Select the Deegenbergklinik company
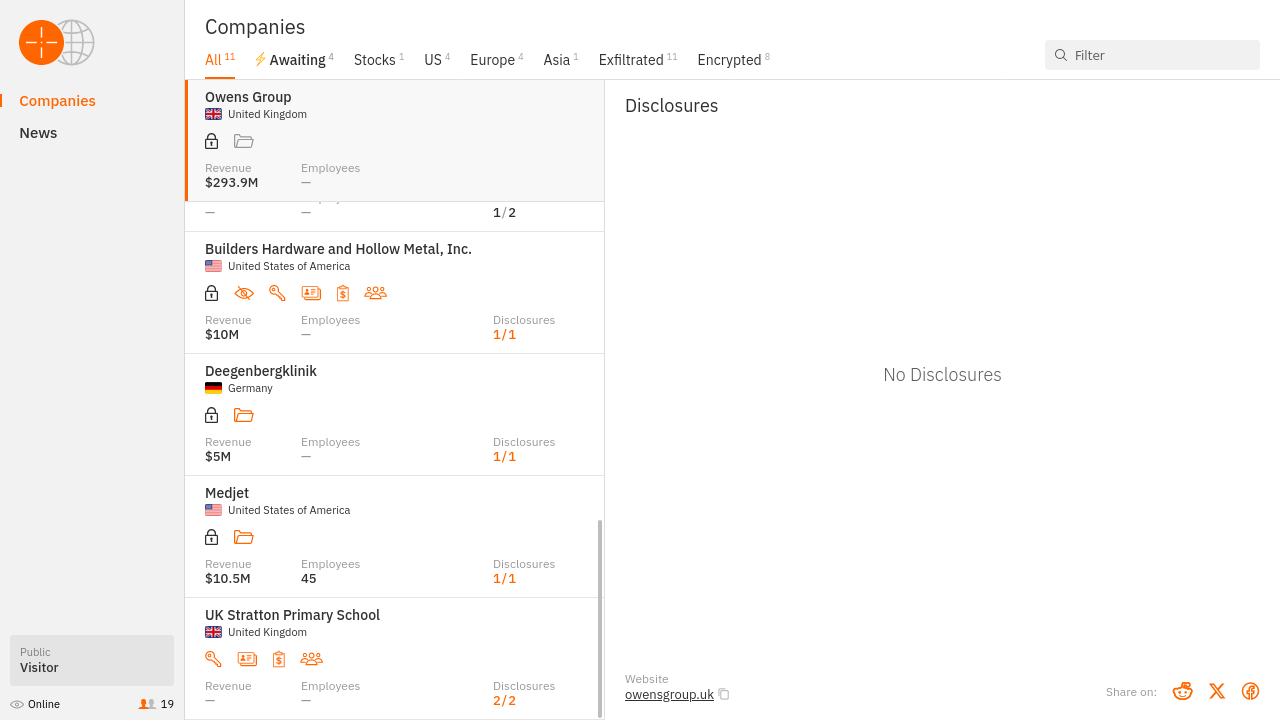The width and height of the screenshot is (1280, 720). [x=395, y=415]
